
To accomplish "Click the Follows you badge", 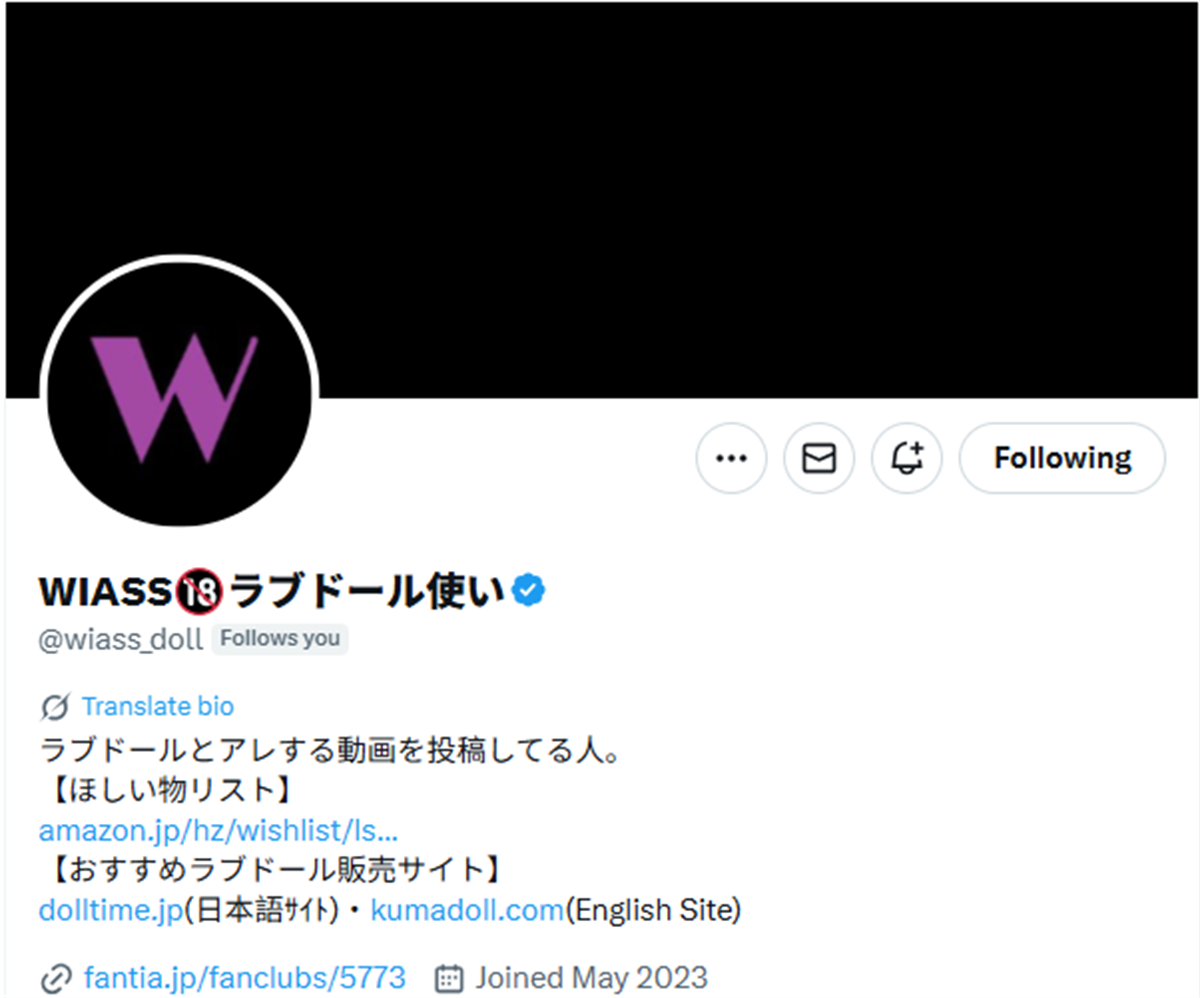I will [x=280, y=638].
